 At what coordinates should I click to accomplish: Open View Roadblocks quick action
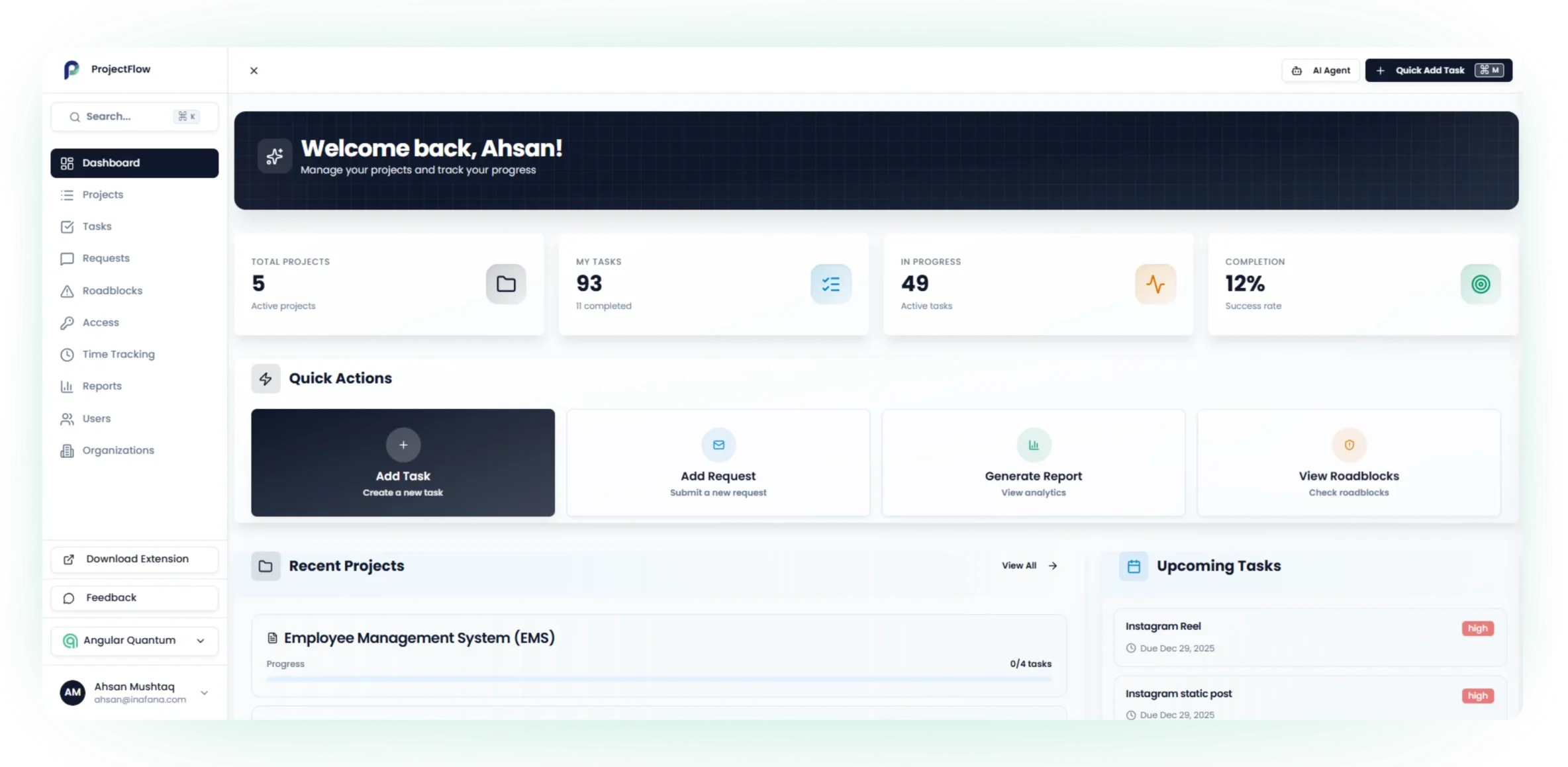coord(1349,463)
